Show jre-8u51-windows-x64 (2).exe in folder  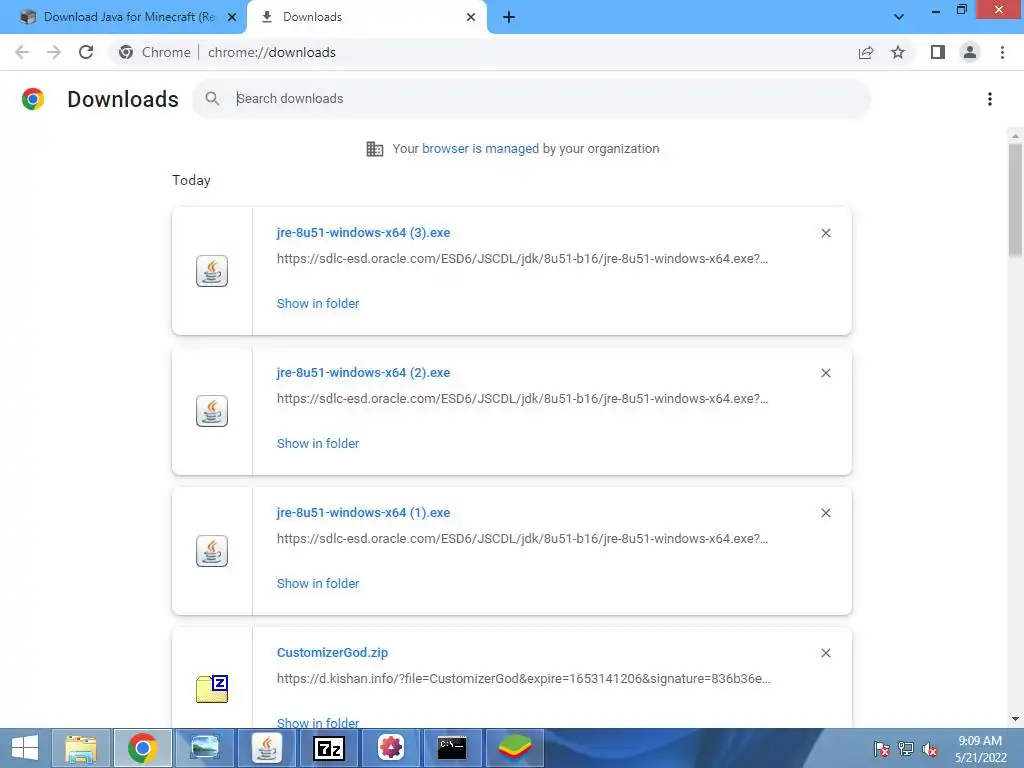tap(318, 443)
